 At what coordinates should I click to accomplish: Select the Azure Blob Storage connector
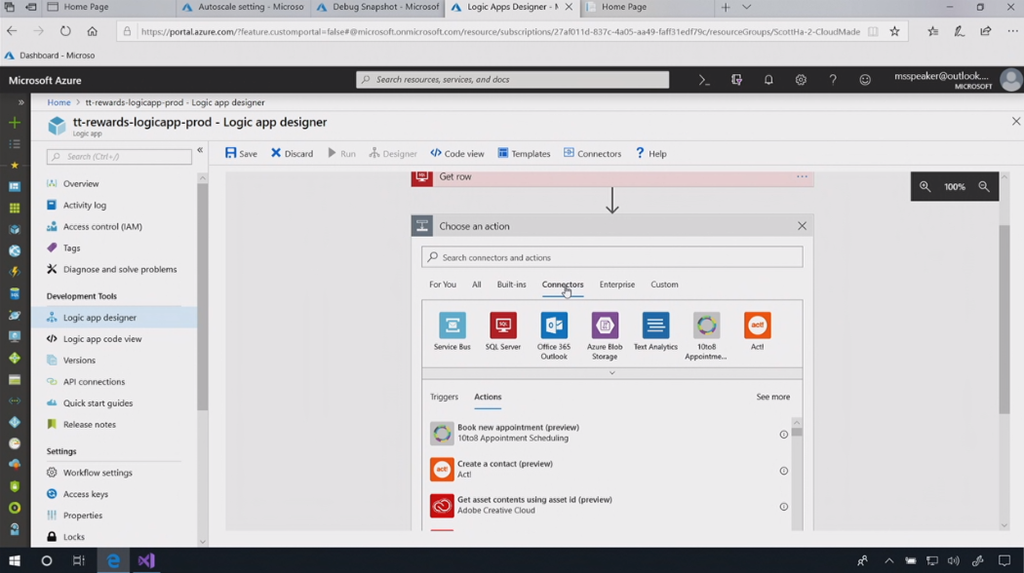tap(604, 325)
